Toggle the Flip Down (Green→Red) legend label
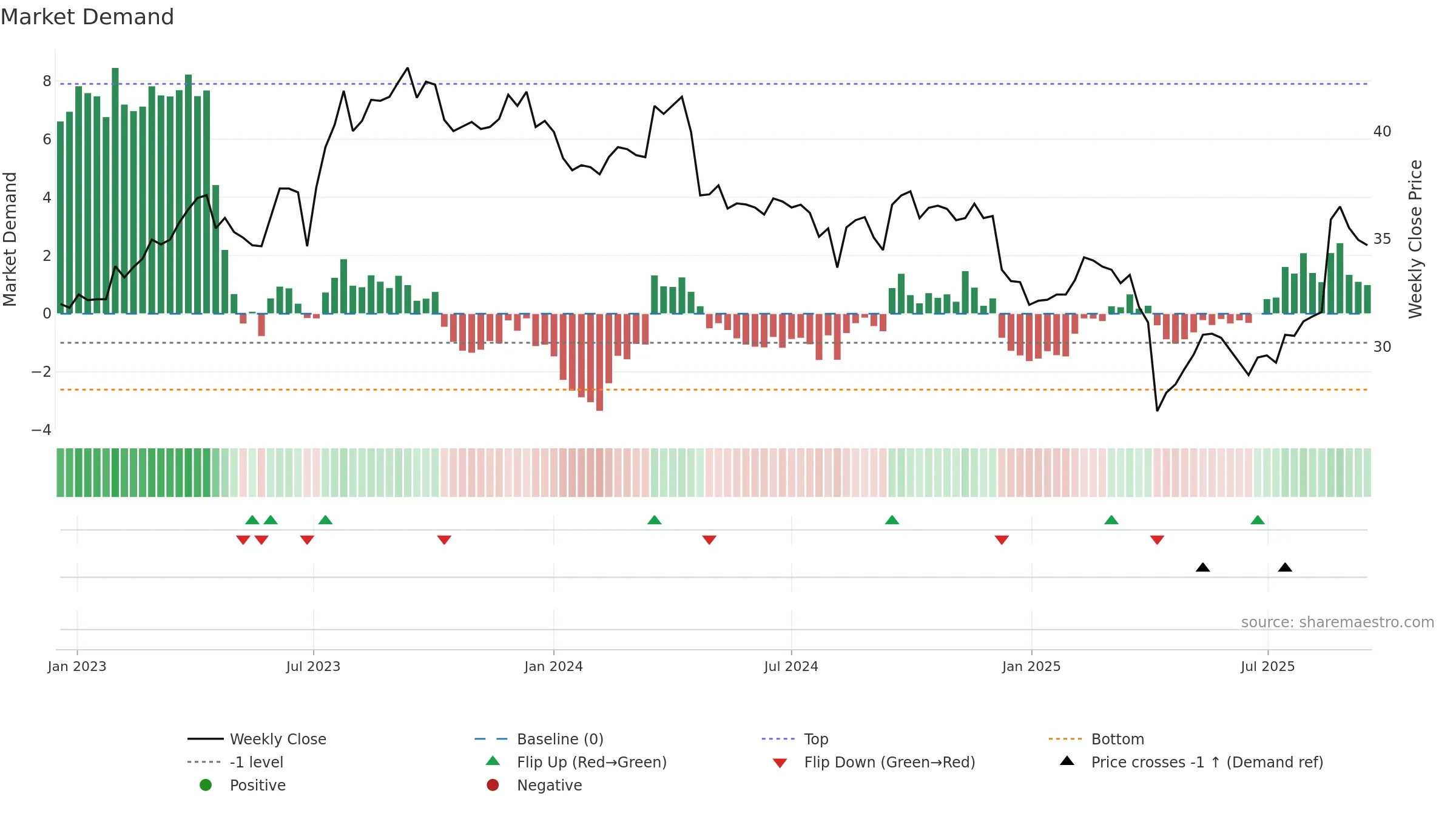Viewport: 1456px width, 819px height. click(889, 762)
